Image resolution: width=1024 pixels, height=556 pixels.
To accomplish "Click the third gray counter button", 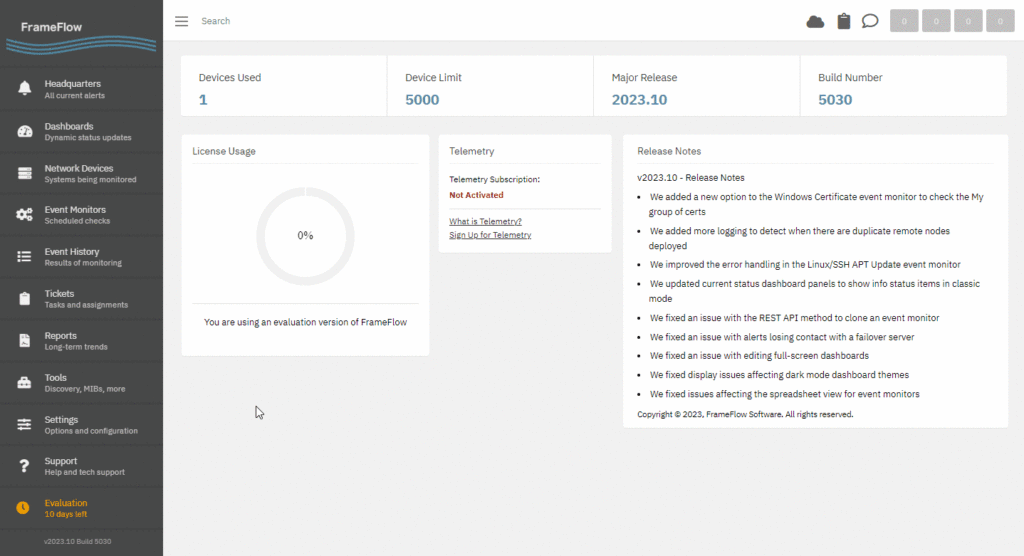I will click(968, 21).
